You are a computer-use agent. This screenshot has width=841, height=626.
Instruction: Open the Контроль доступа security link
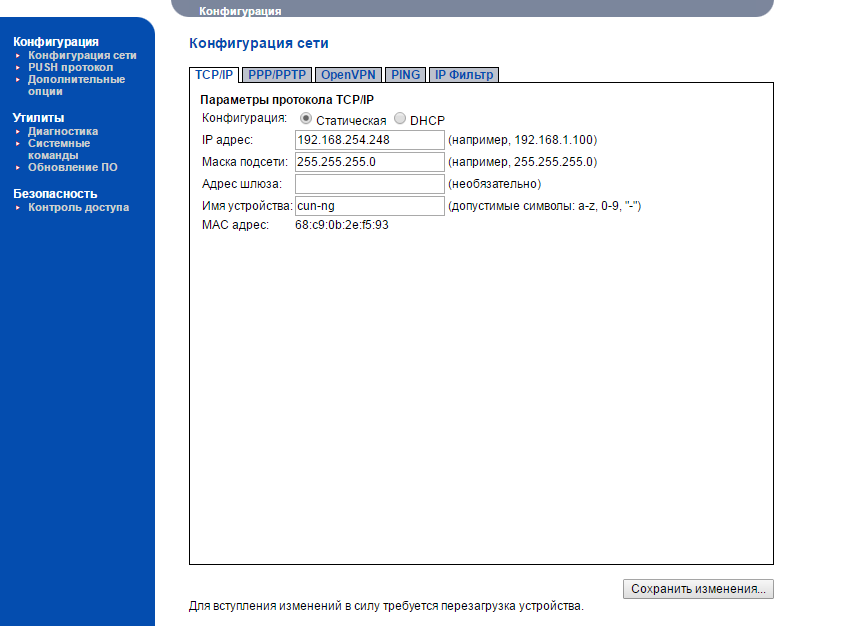(78, 207)
